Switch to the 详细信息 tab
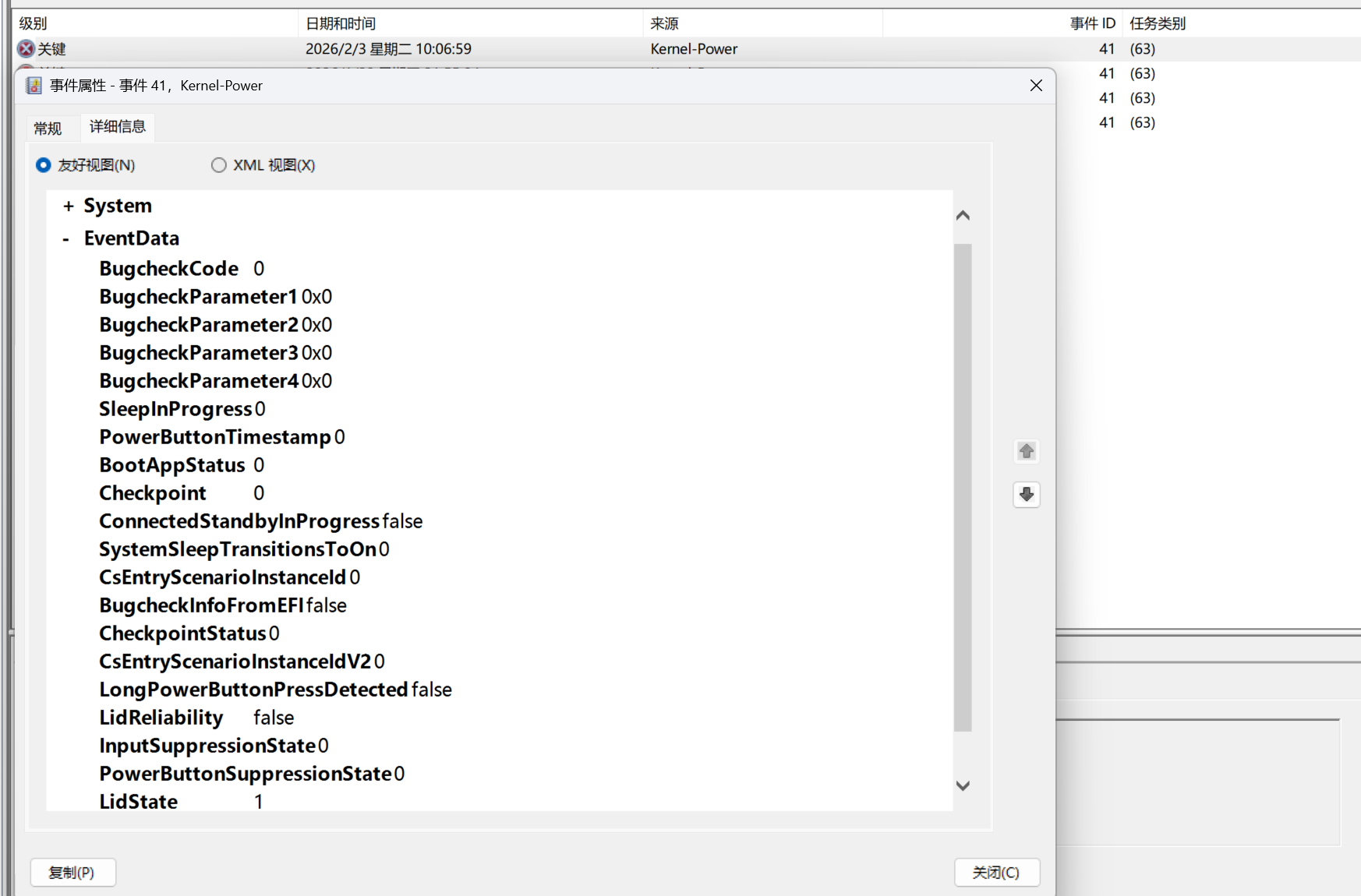 tap(118, 127)
